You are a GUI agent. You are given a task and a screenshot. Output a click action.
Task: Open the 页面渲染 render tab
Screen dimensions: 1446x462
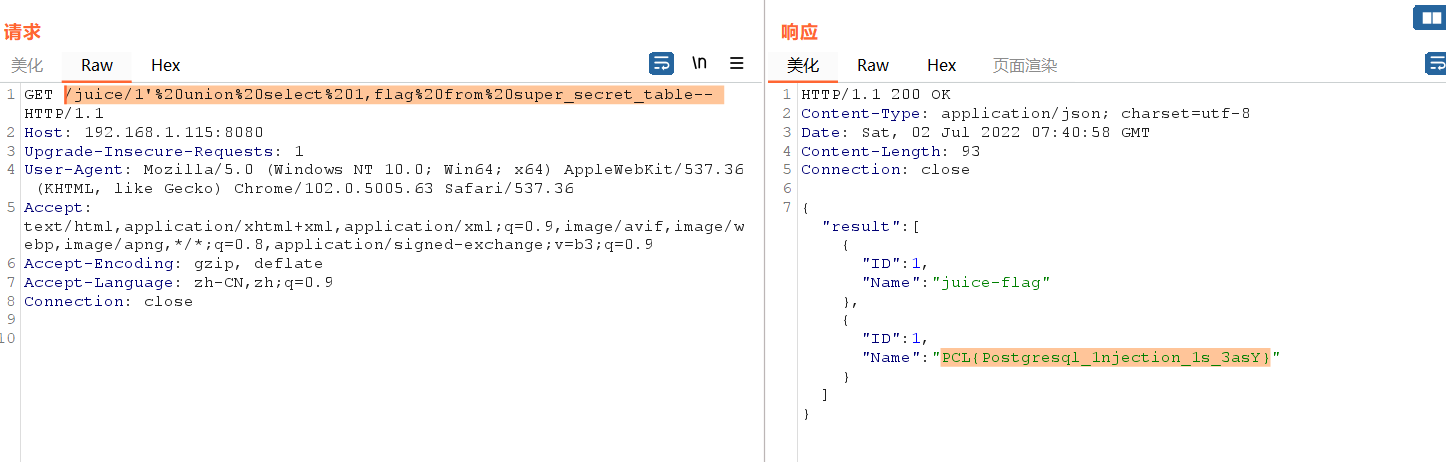(x=1024, y=65)
